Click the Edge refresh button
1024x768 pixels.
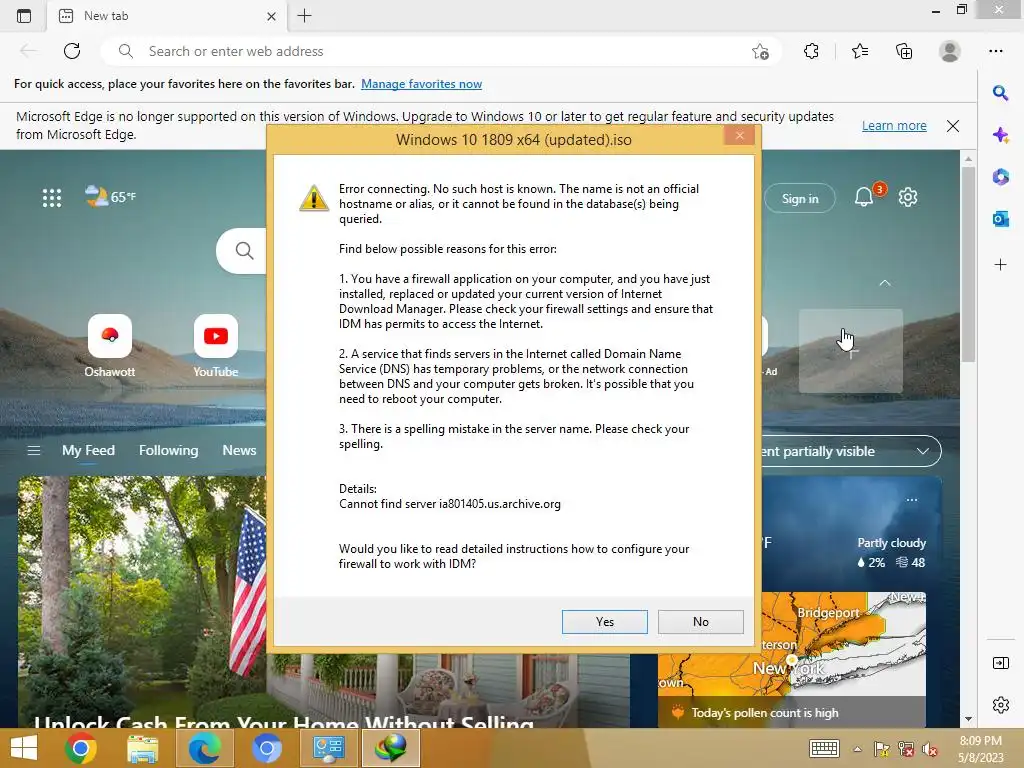[72, 51]
